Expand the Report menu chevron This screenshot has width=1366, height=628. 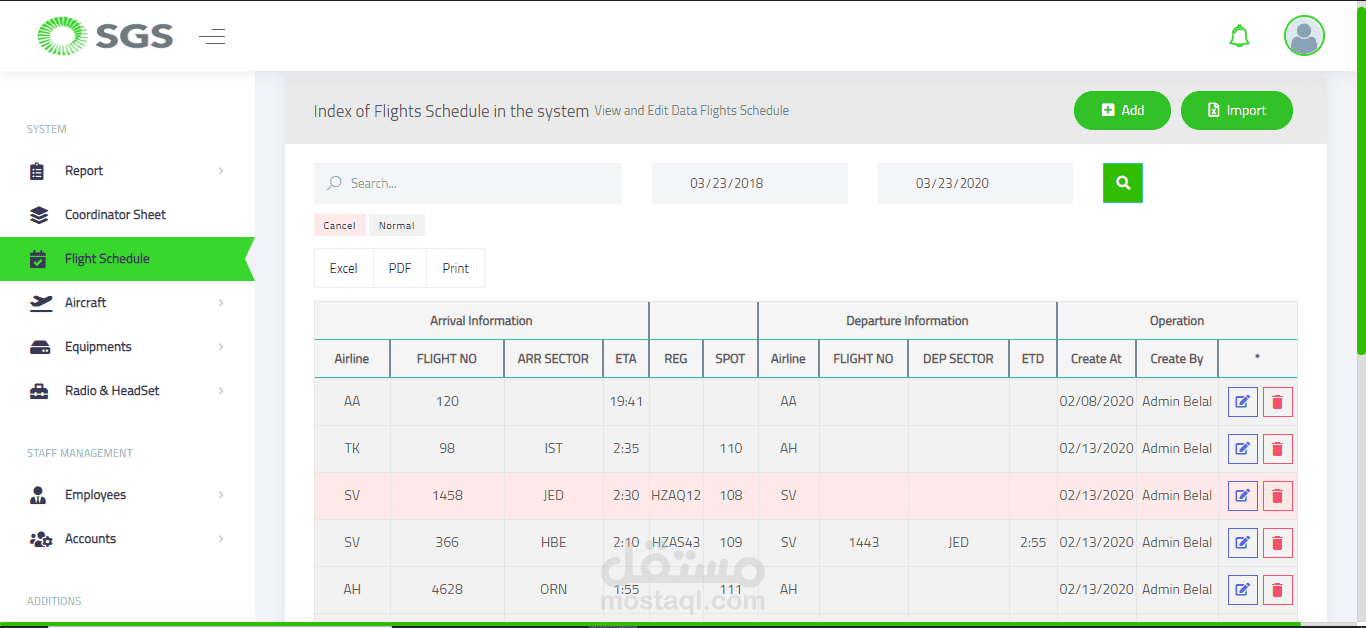pos(220,171)
